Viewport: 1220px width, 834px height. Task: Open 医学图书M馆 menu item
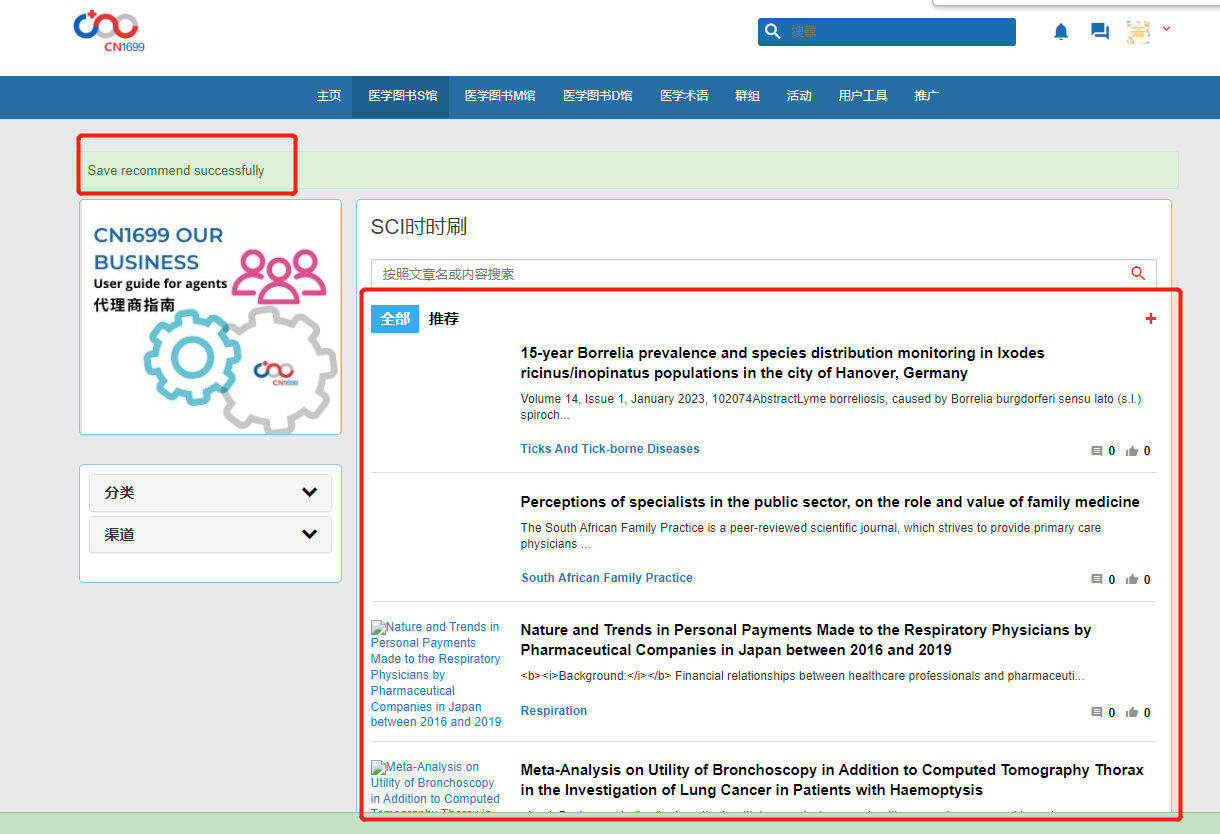click(x=500, y=96)
